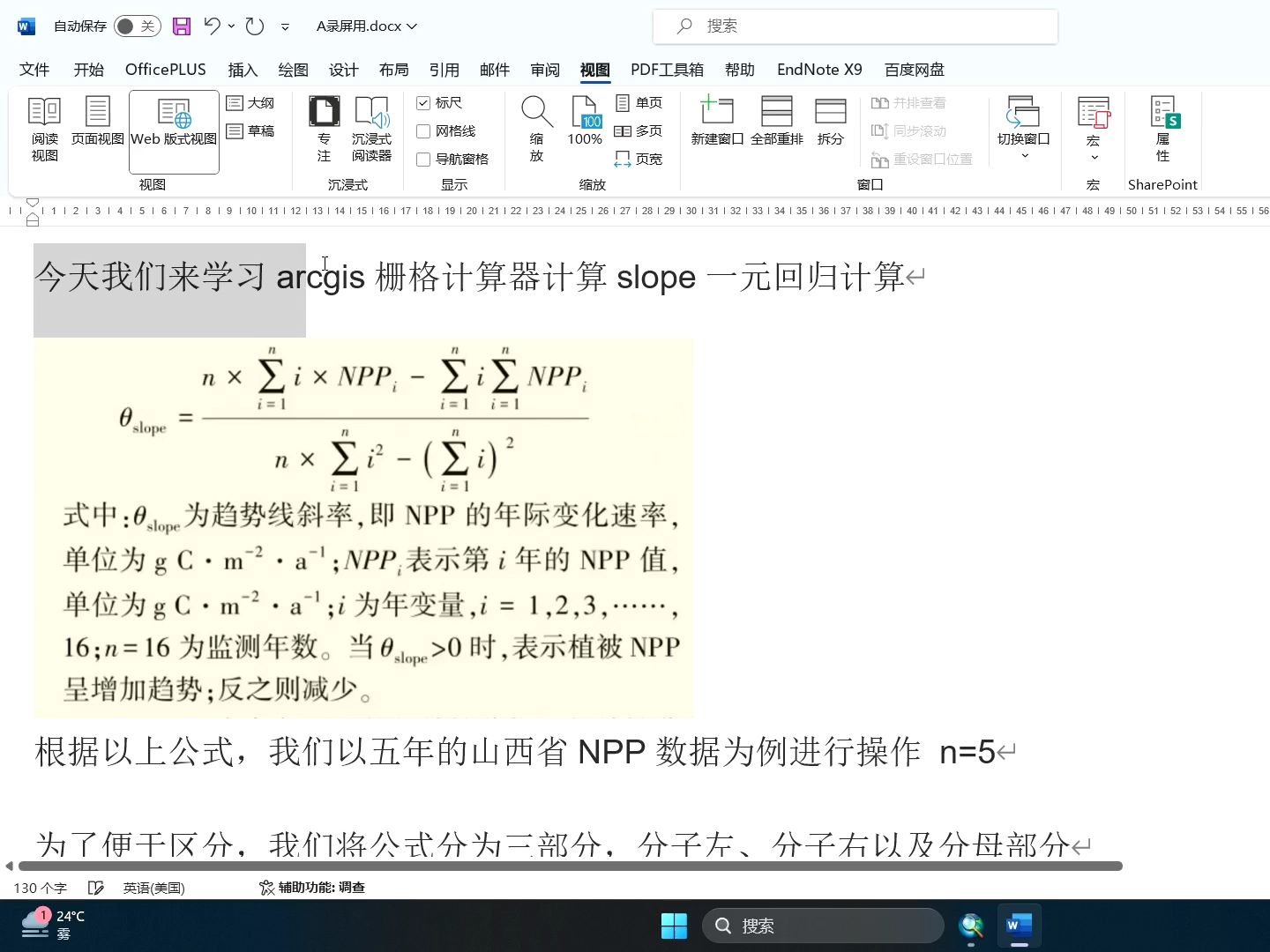This screenshot has height=952, width=1270.
Task: Click the ruler indent marker
Action: tap(33, 212)
